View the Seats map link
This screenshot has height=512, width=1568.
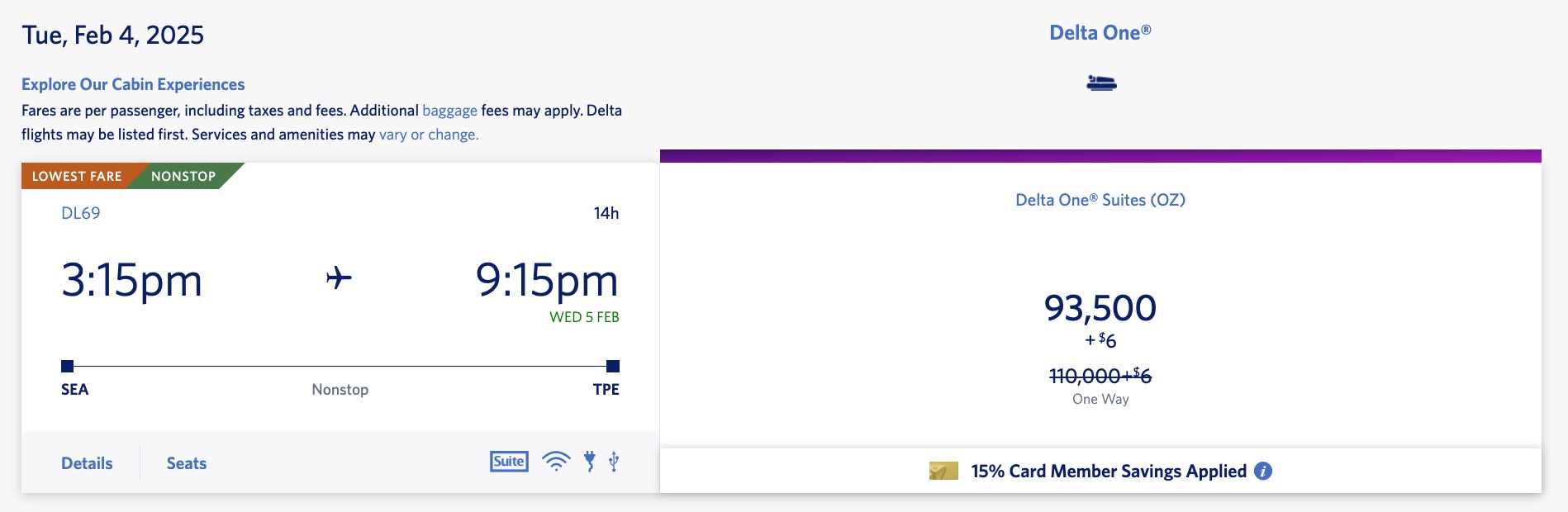coord(187,463)
